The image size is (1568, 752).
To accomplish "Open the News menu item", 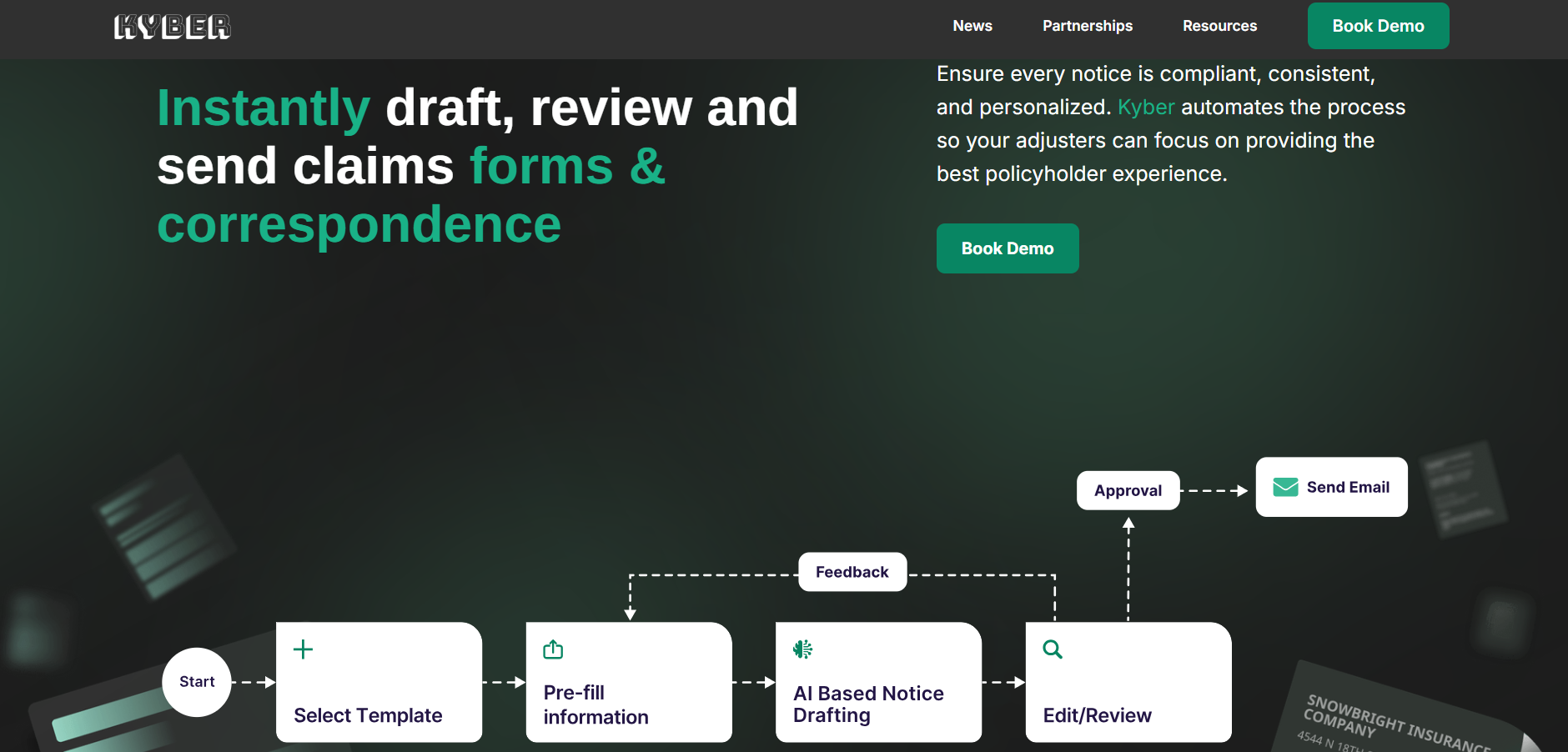I will (x=972, y=26).
